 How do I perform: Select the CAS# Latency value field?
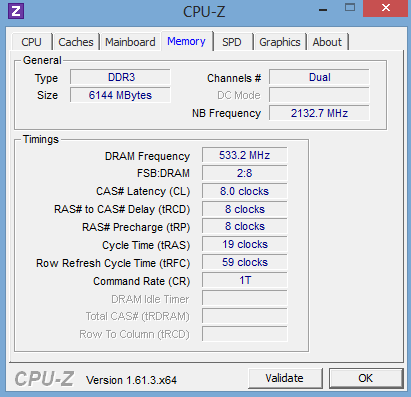tap(245, 191)
